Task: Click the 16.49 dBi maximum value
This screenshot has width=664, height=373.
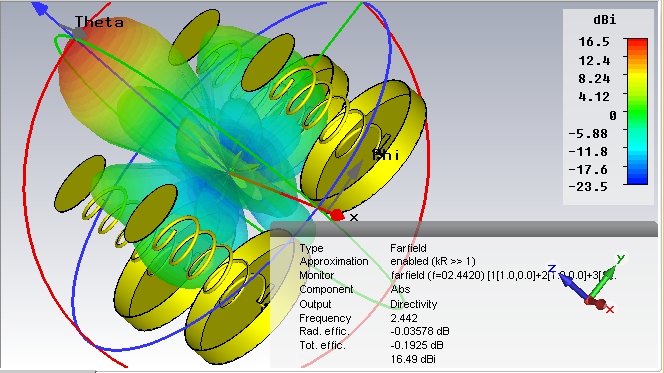Action: (x=412, y=359)
